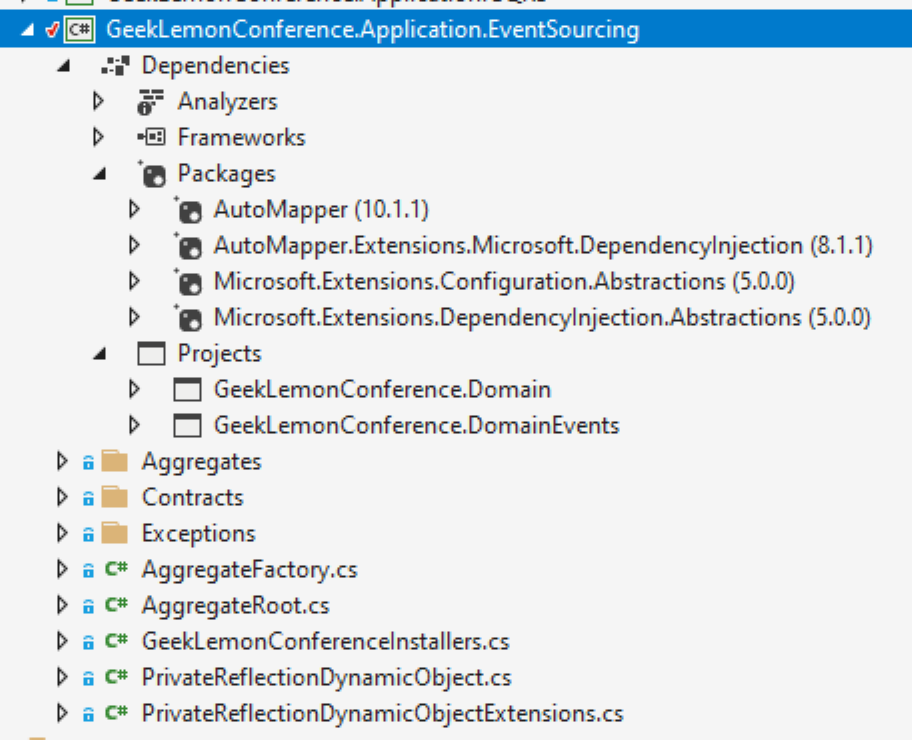Collapse the Packages node

[99, 173]
